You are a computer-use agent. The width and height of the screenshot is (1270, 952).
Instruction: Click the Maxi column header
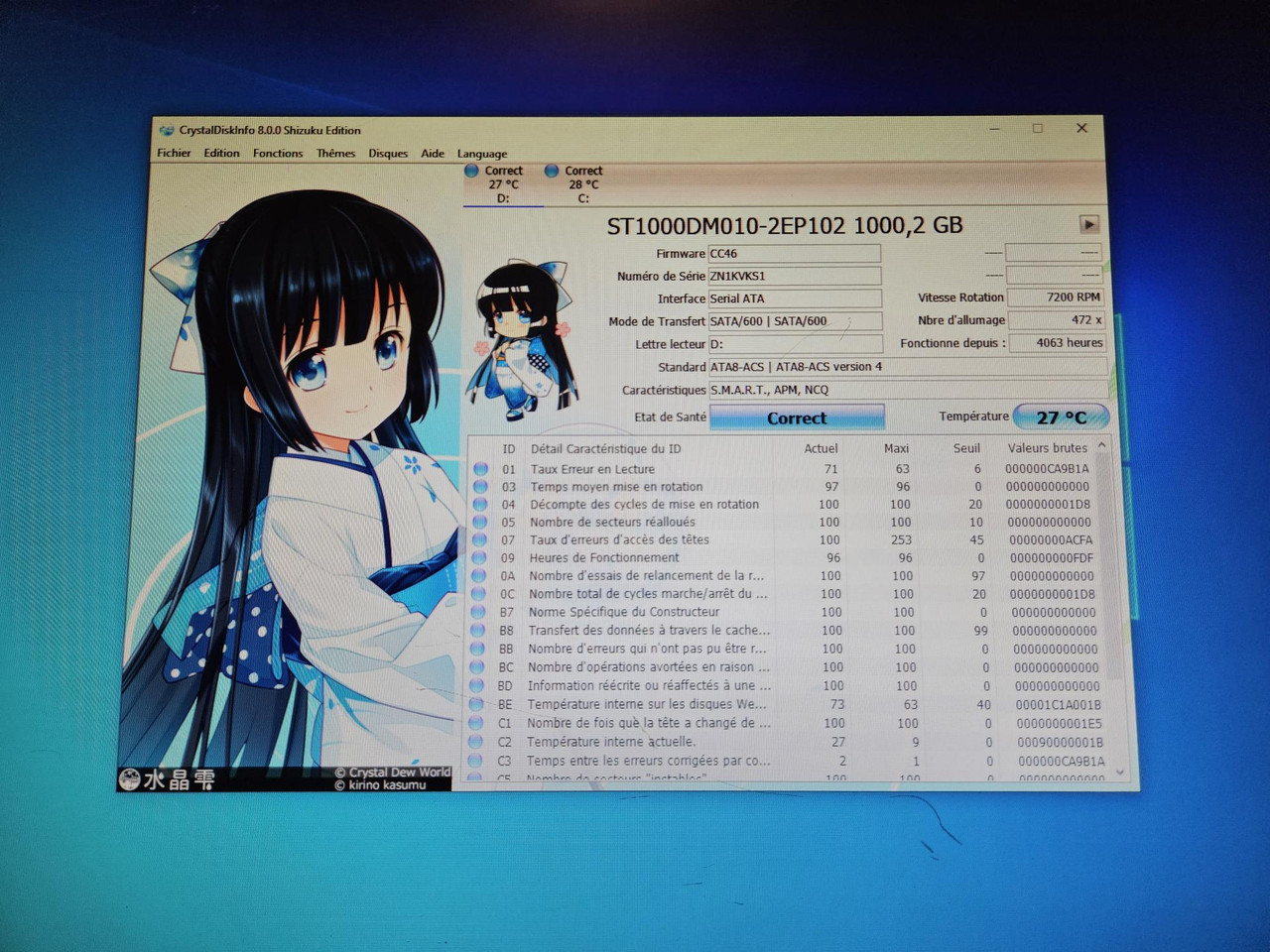896,449
